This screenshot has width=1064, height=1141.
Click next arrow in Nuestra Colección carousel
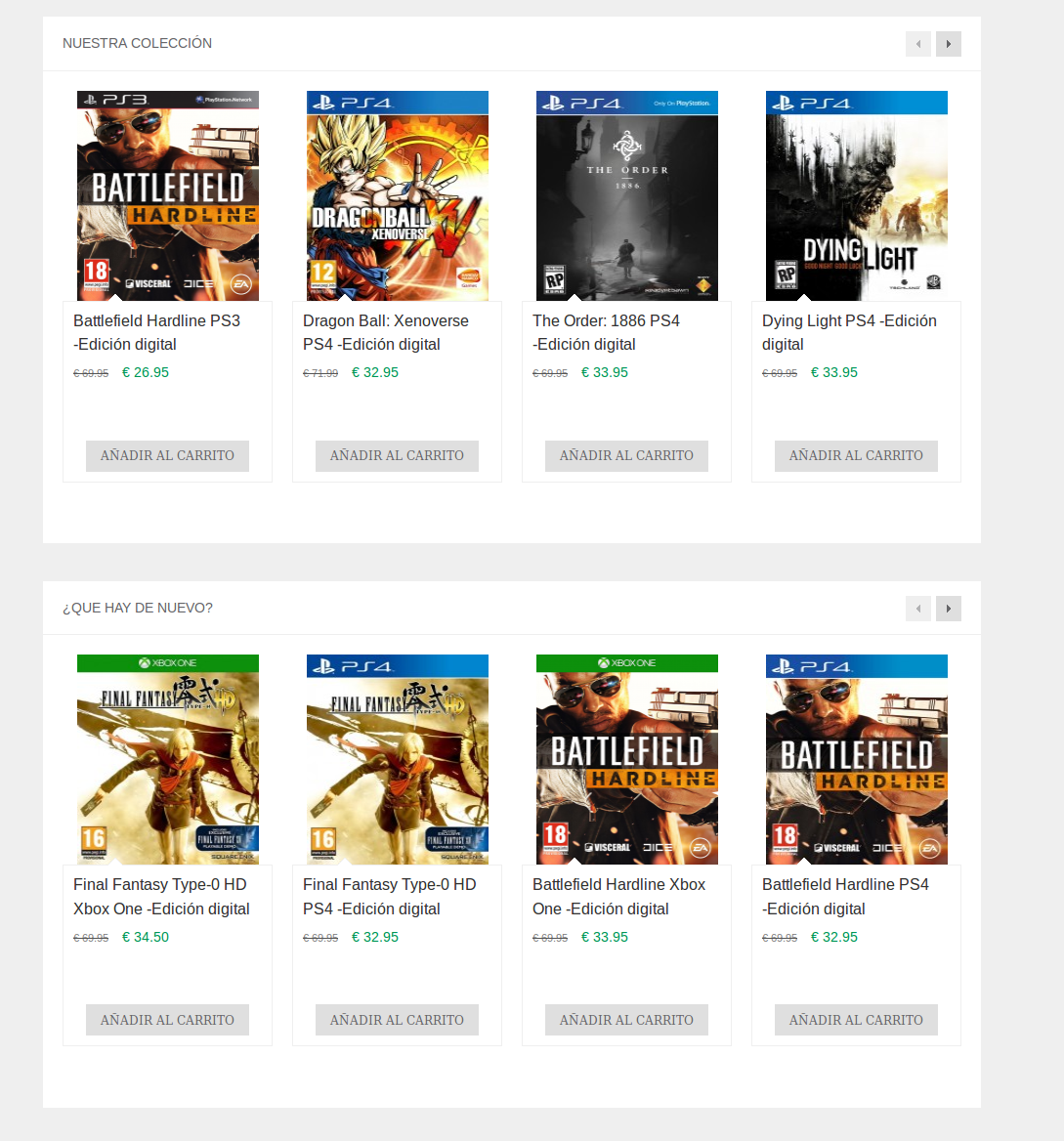click(x=948, y=44)
